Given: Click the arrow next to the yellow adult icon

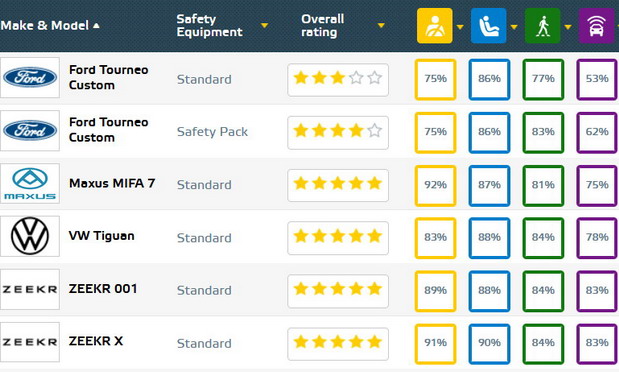Looking at the screenshot, I should click(x=460, y=27).
